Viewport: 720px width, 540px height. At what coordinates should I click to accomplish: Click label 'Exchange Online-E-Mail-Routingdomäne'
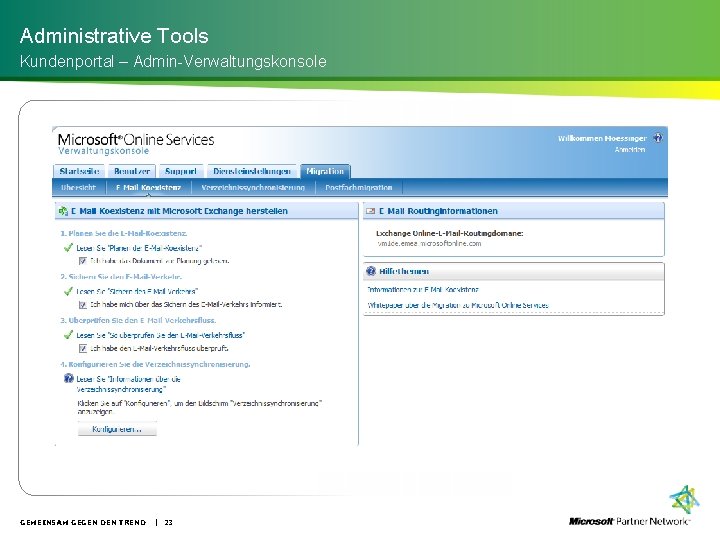click(x=450, y=233)
